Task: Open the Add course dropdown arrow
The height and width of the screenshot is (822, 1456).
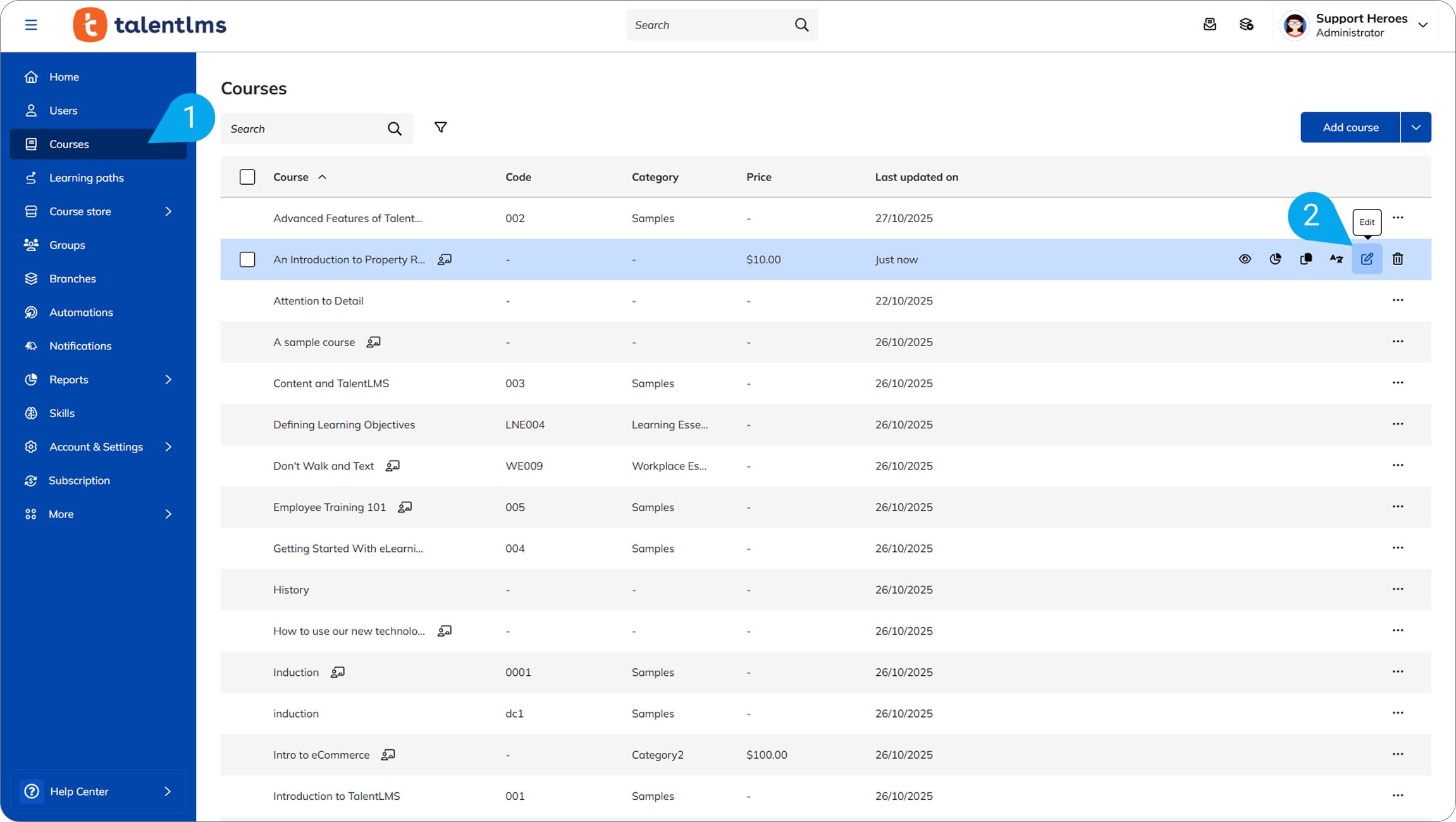Action: 1416,127
